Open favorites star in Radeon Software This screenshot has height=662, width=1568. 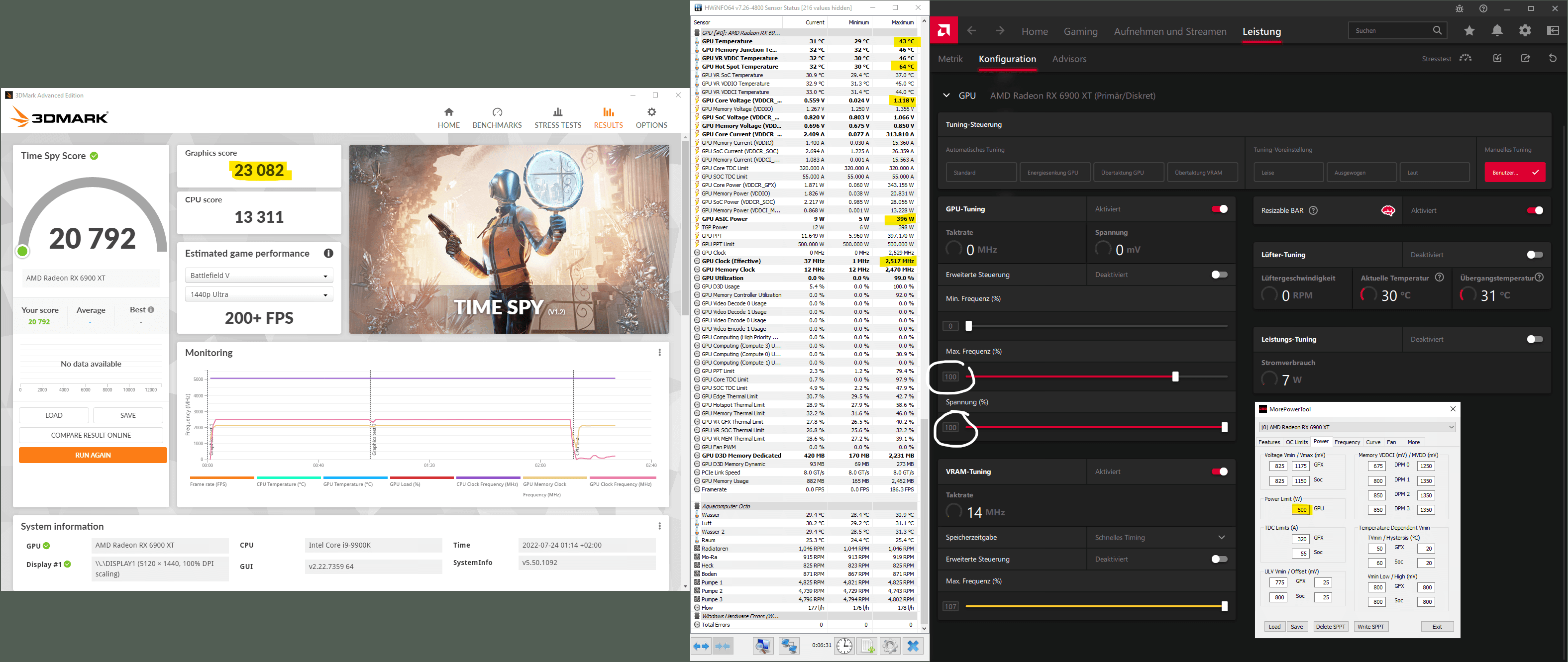[1469, 30]
